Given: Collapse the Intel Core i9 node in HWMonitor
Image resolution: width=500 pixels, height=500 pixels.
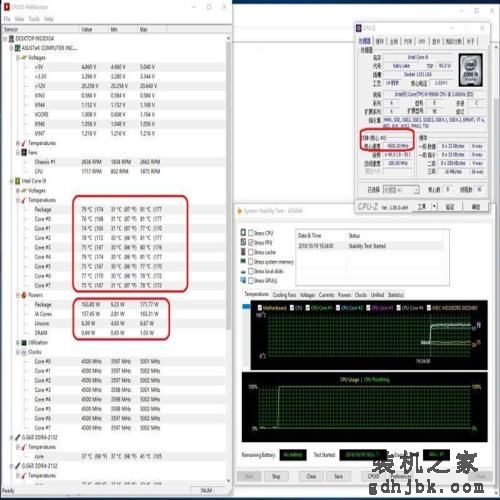Looking at the screenshot, I should pyautogui.click(x=11, y=181).
